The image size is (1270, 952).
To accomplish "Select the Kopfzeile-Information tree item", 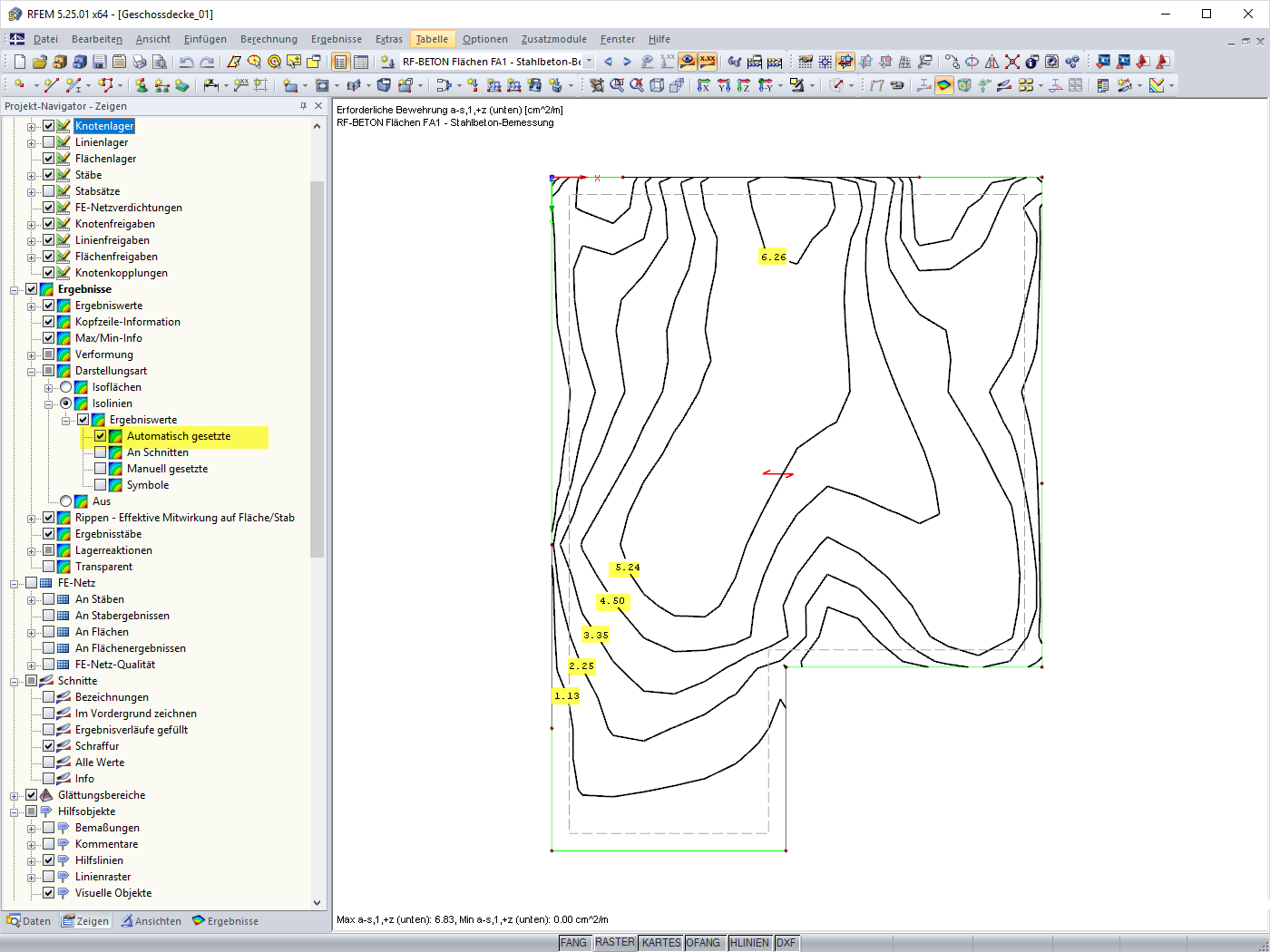I will pyautogui.click(x=128, y=322).
